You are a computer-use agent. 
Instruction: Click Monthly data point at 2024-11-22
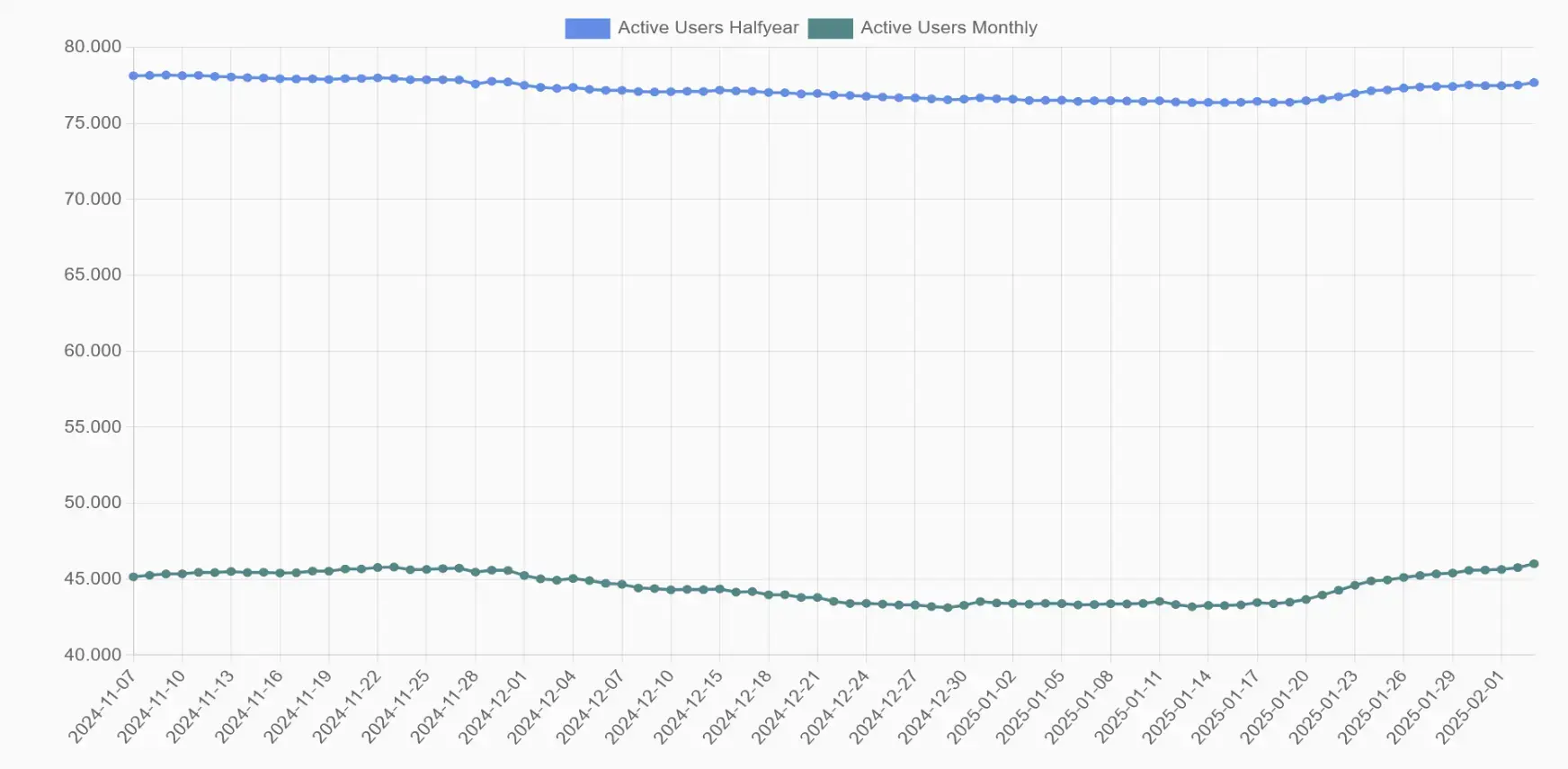378,568
